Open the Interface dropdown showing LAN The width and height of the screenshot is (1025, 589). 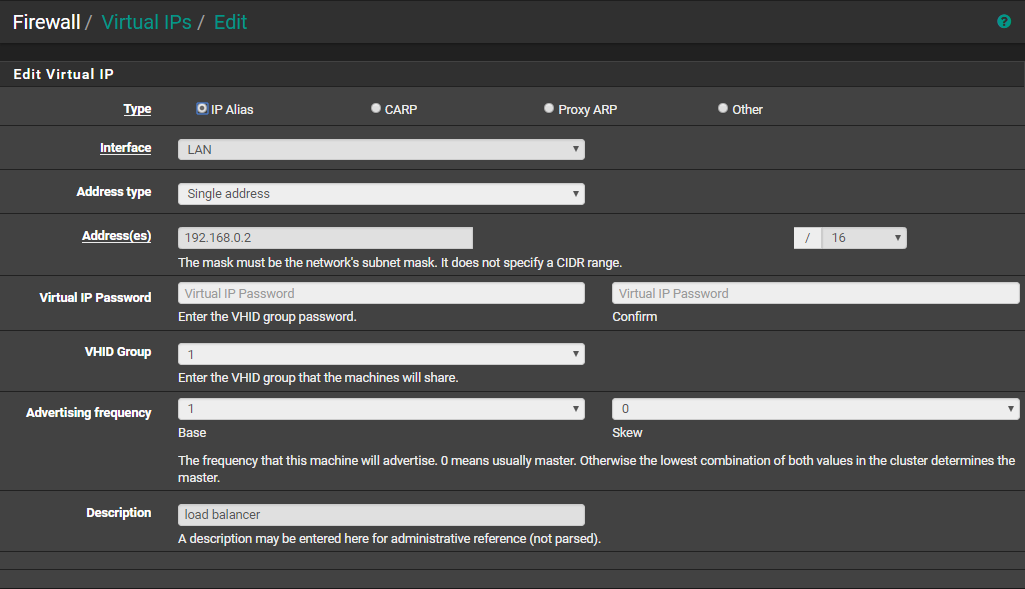pyautogui.click(x=380, y=149)
